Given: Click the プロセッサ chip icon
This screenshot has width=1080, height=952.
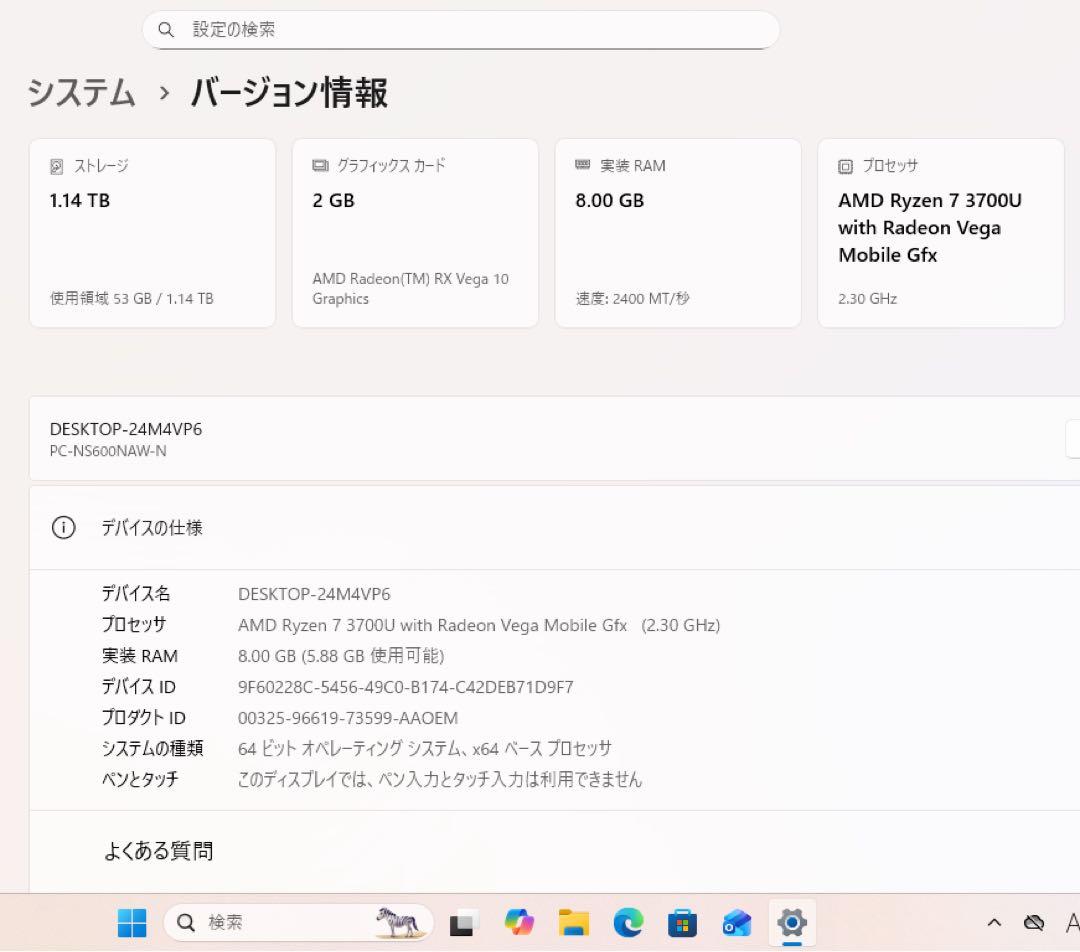Looking at the screenshot, I should click(845, 166).
